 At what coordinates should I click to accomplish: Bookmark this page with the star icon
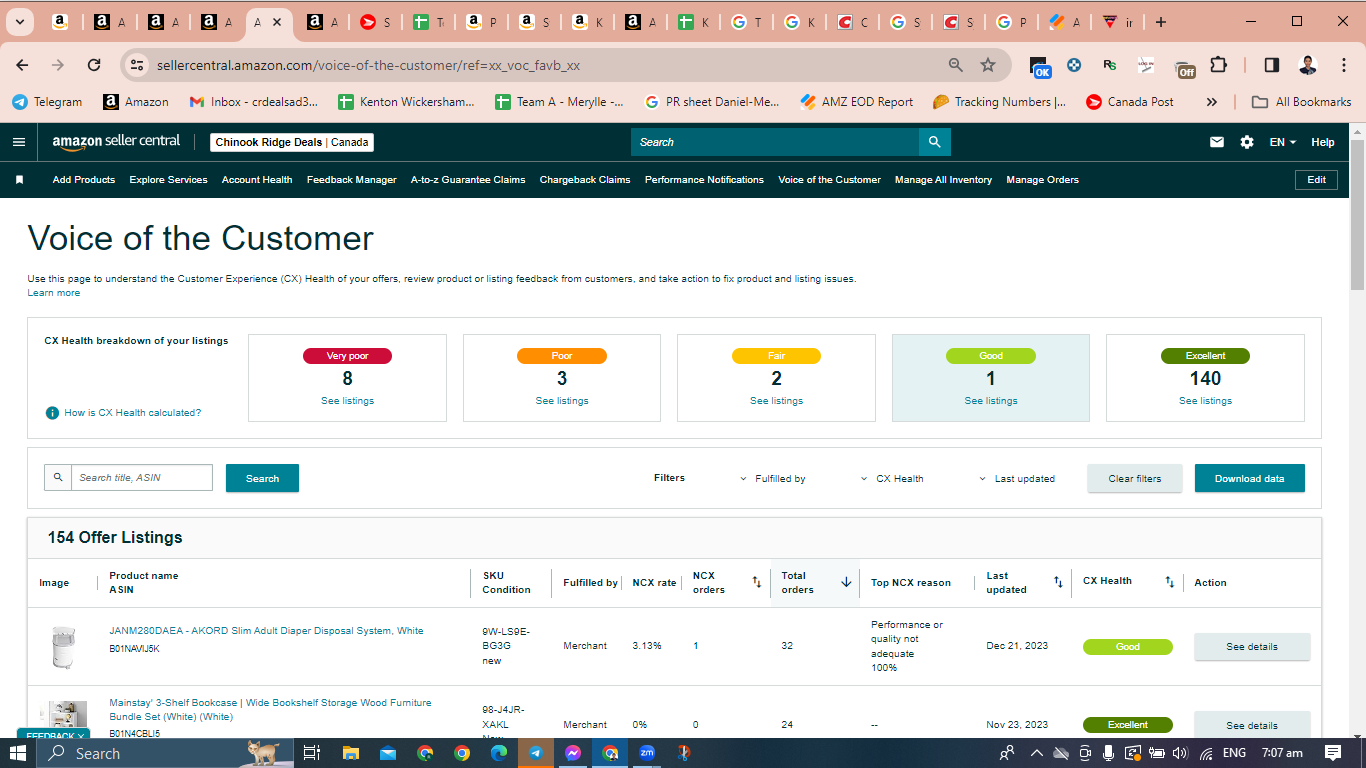click(x=988, y=65)
